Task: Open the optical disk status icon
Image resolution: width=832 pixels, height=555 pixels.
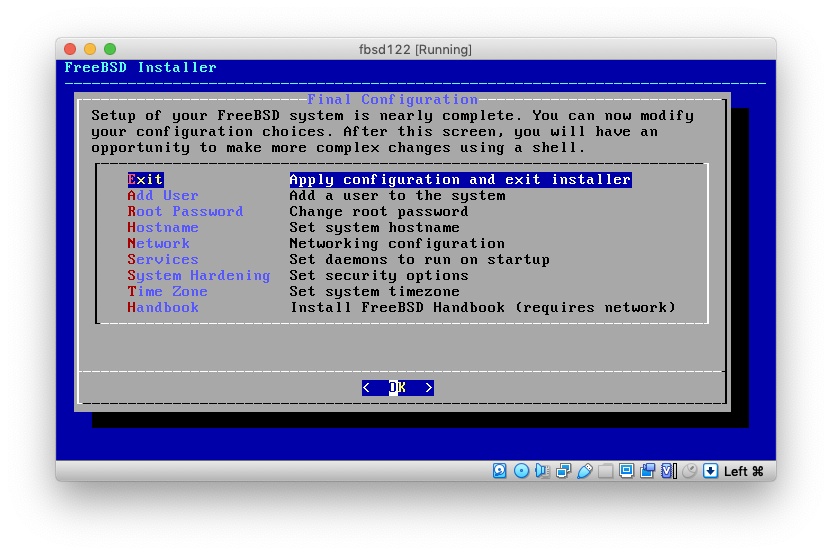Action: pyautogui.click(x=521, y=471)
